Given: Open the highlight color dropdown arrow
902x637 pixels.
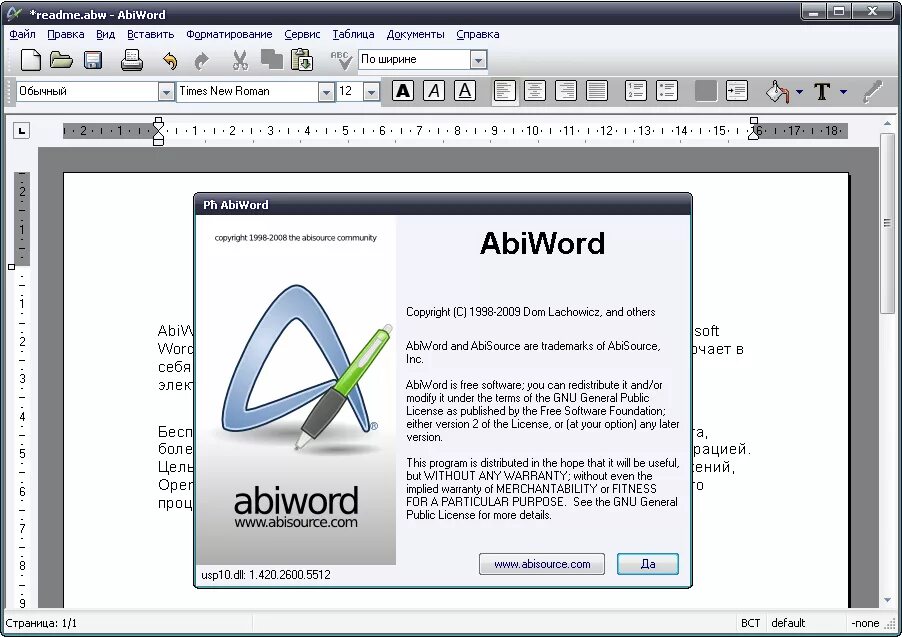Looking at the screenshot, I should [x=799, y=91].
